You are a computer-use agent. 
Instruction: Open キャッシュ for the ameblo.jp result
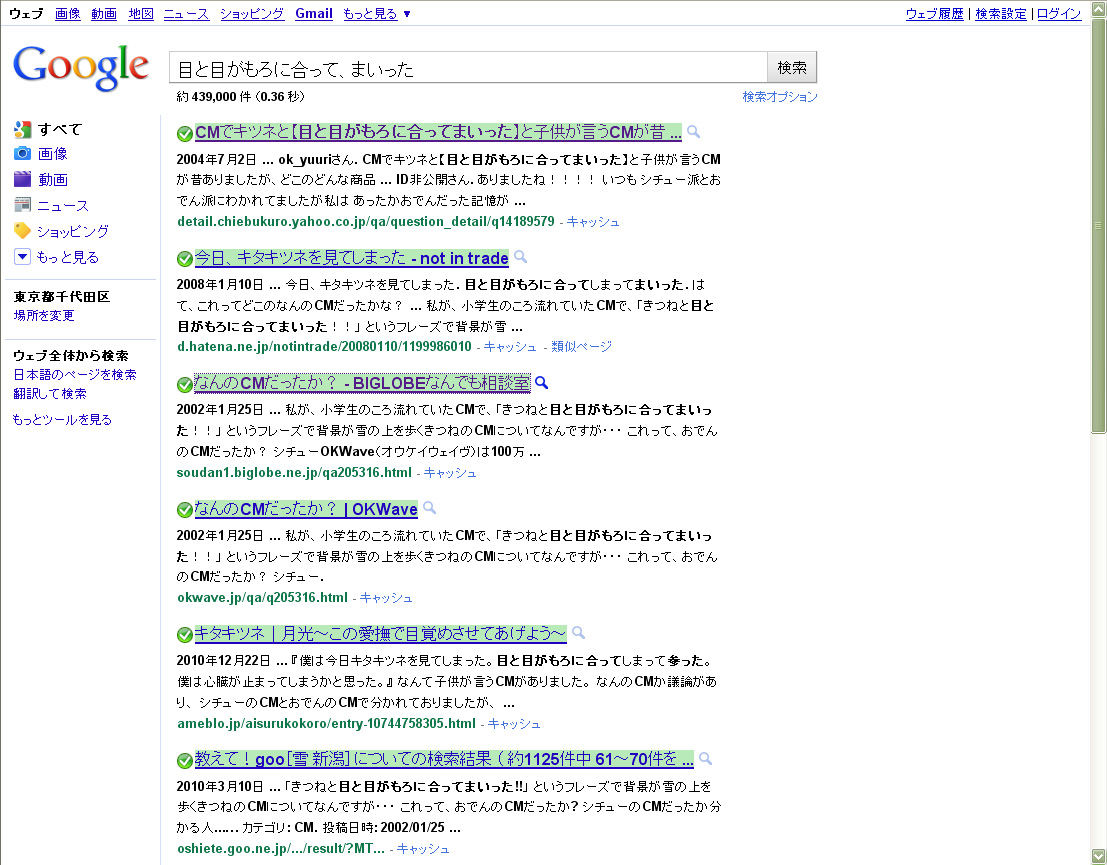click(x=514, y=723)
